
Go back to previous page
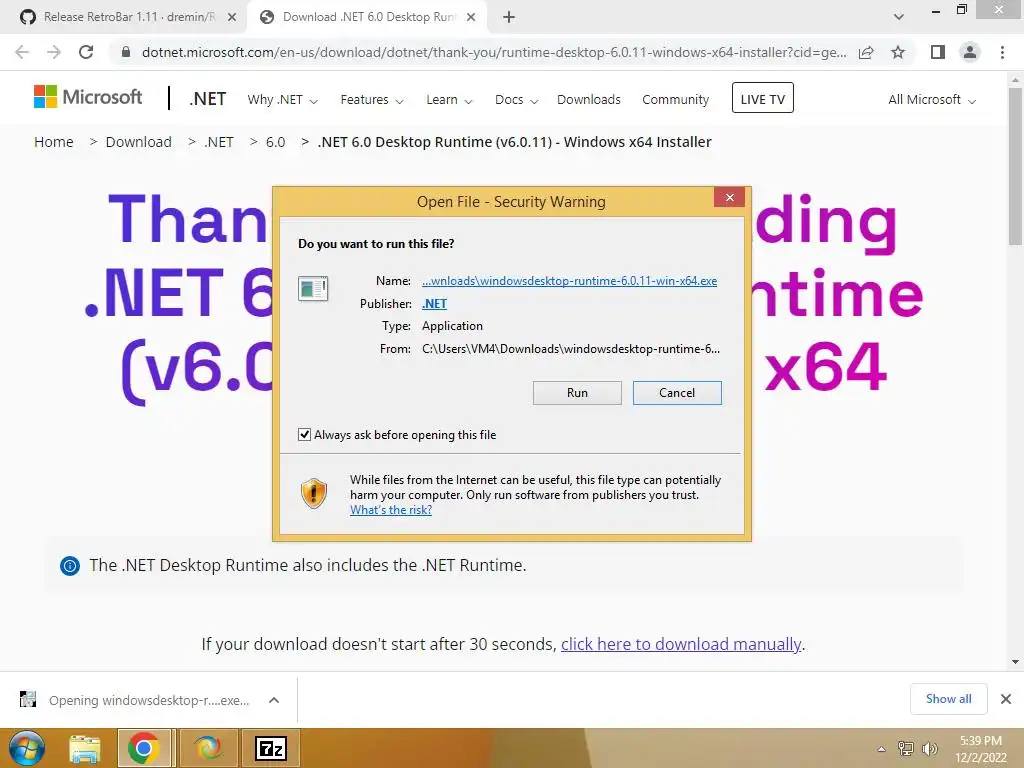(x=22, y=52)
